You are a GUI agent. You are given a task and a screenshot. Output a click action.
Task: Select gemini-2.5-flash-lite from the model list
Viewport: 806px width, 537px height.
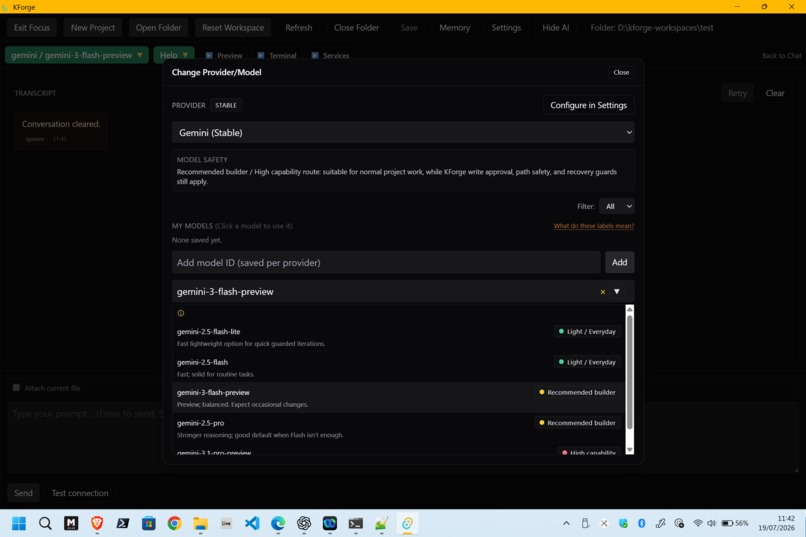398,337
